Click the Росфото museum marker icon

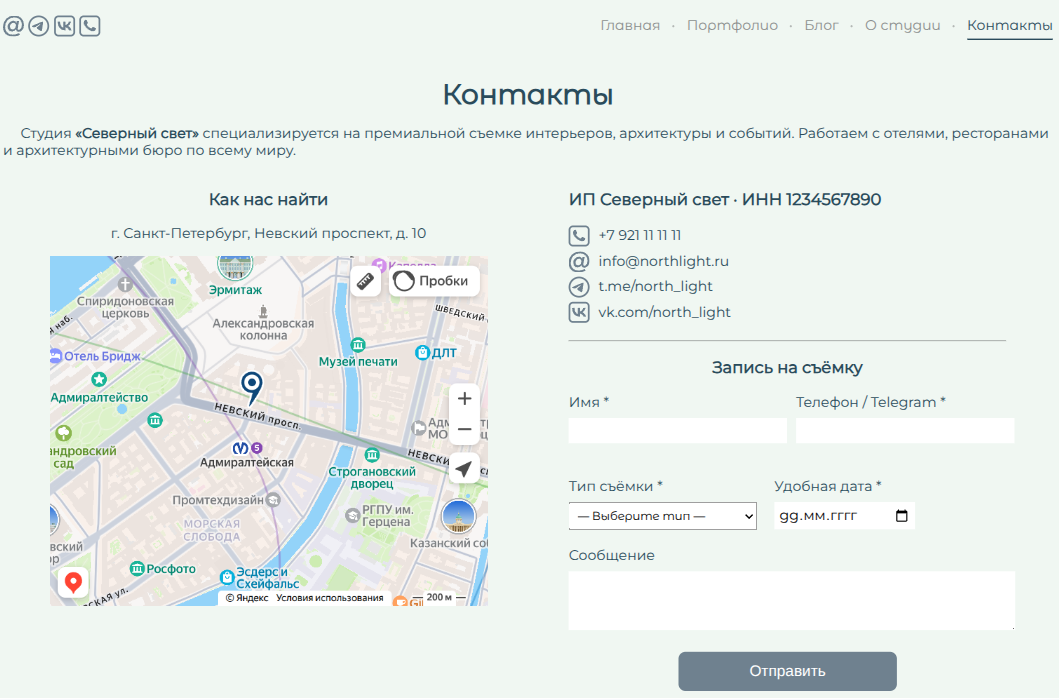click(x=137, y=568)
